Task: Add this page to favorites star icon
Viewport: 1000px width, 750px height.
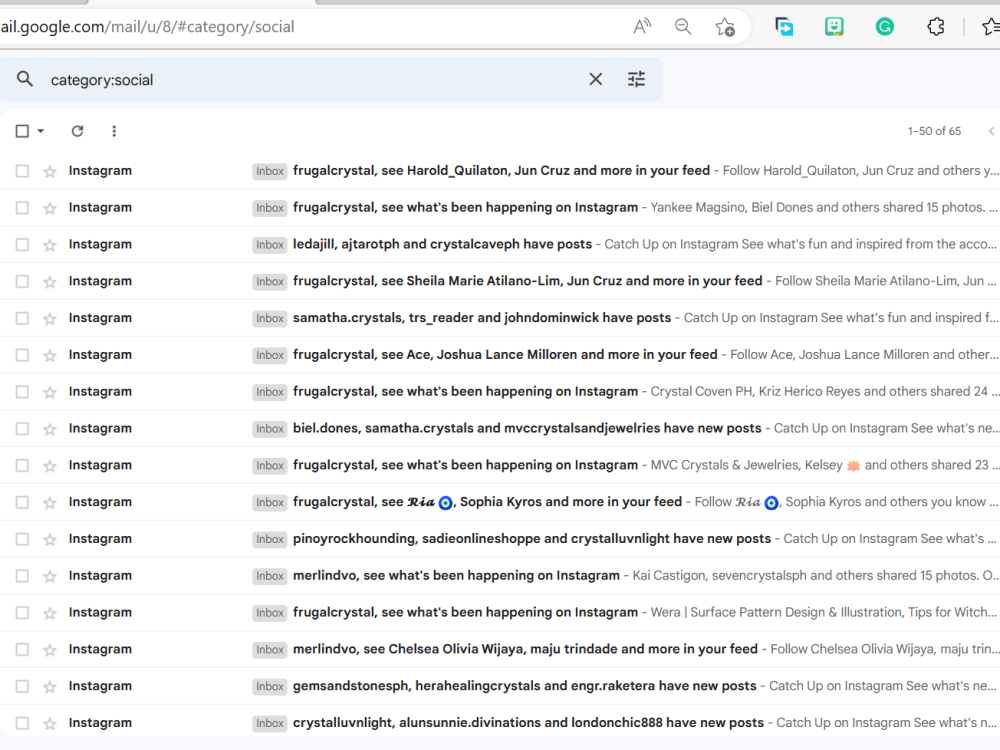Action: pos(725,27)
